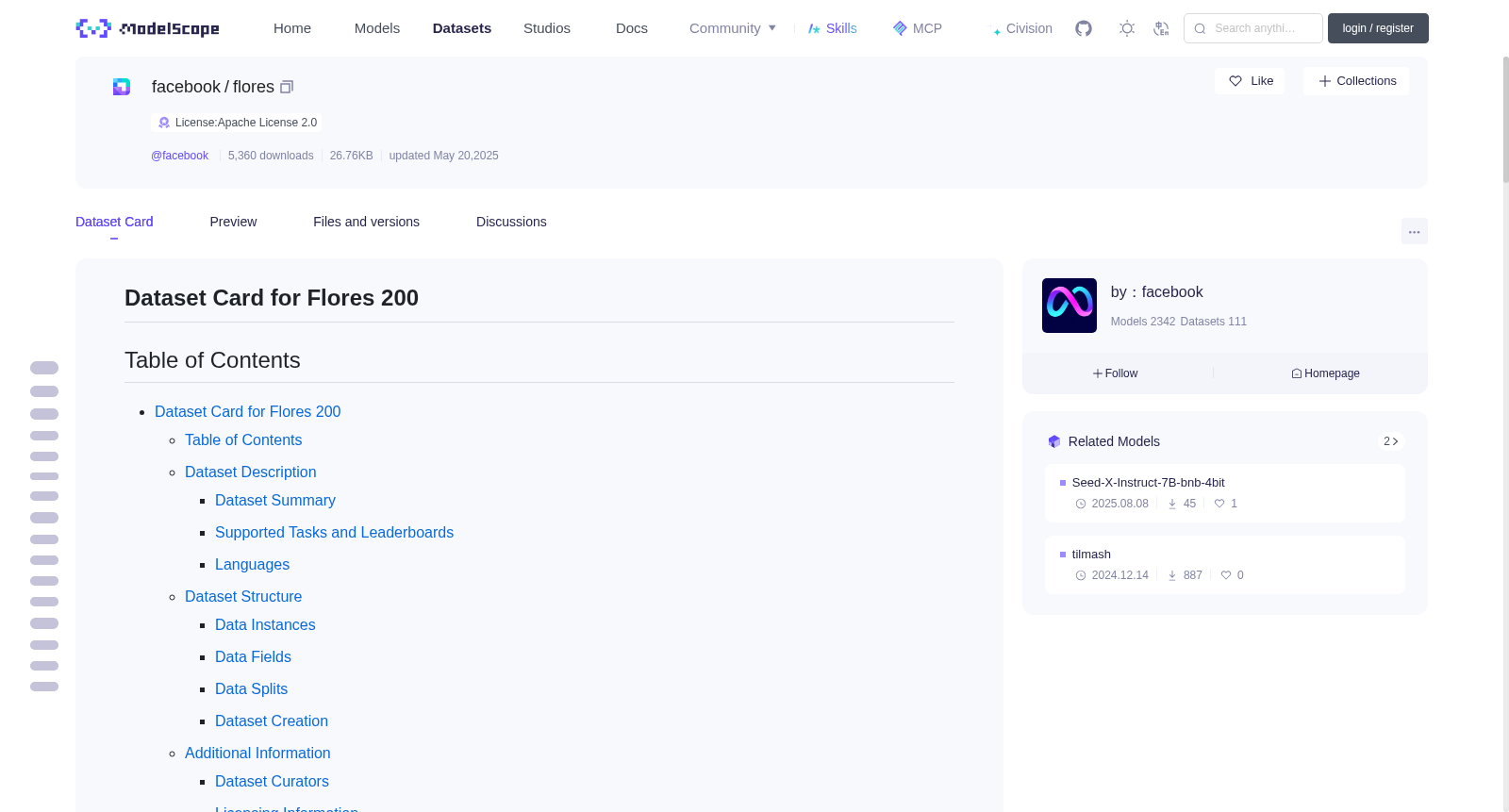Jump to the Languages section

(252, 565)
